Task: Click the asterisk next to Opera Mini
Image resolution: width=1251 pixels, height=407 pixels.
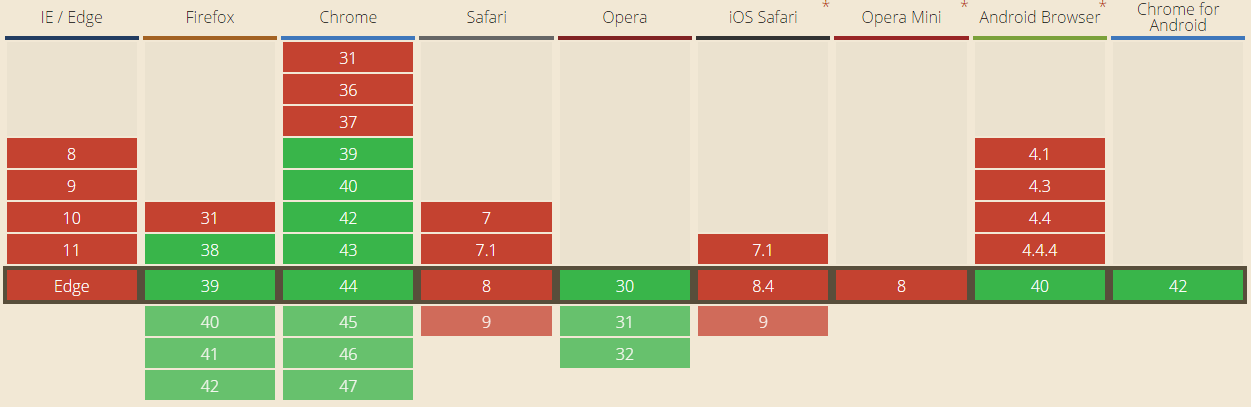Action: [964, 7]
